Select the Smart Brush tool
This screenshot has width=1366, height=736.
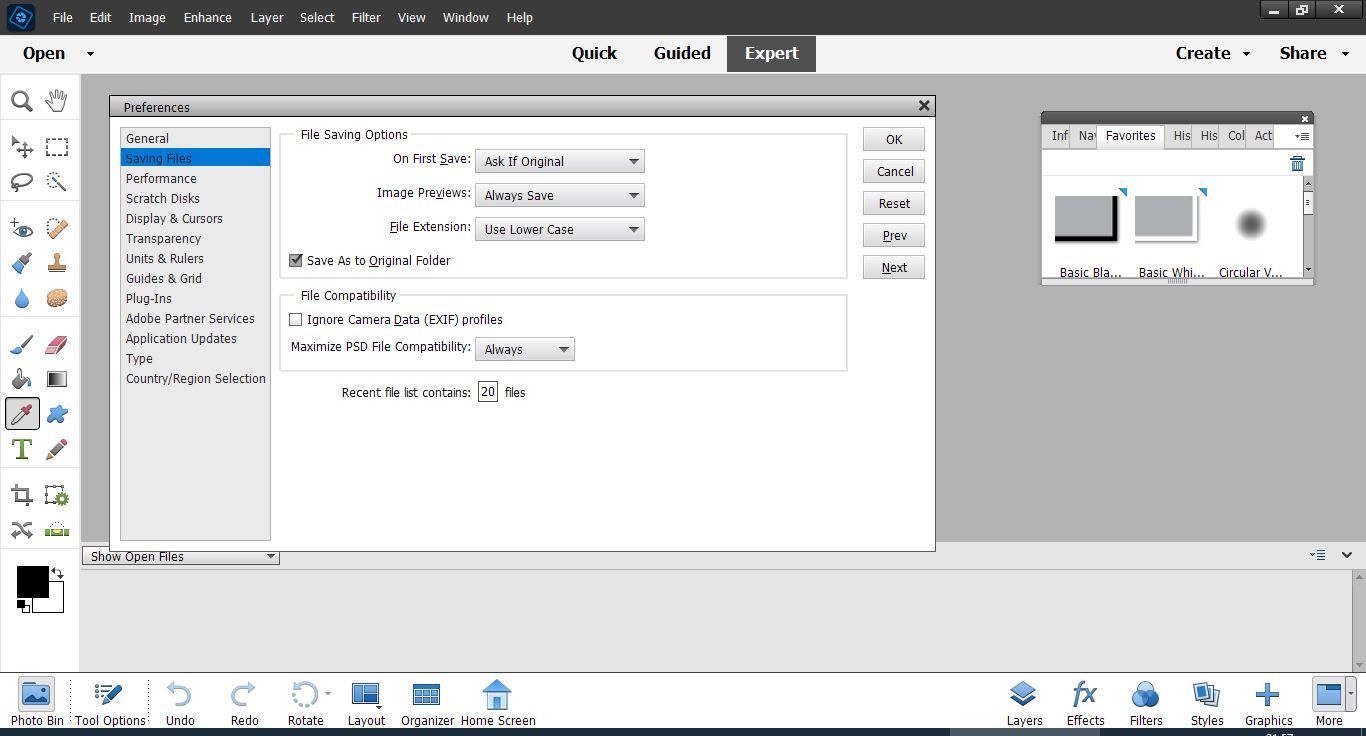(22, 263)
